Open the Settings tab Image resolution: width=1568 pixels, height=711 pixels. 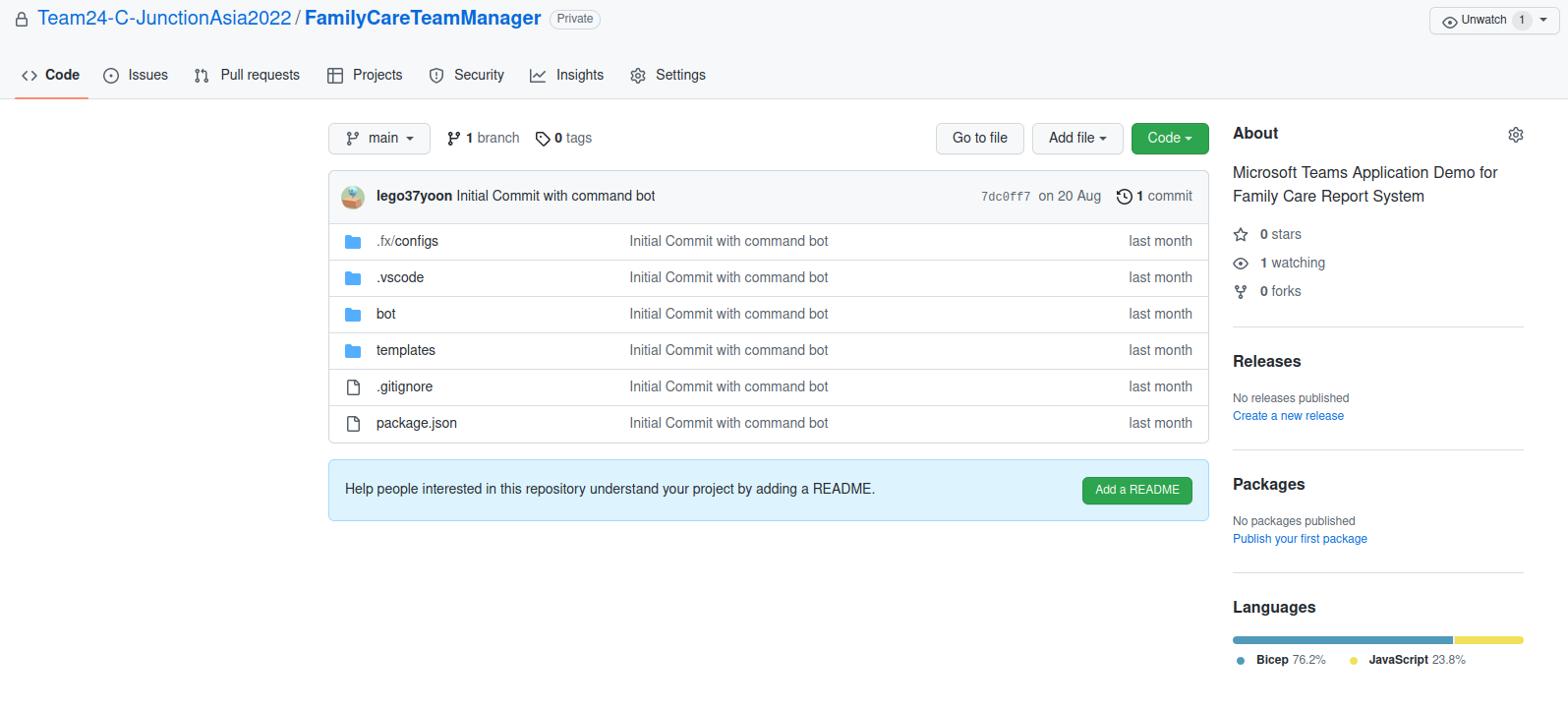tap(668, 75)
